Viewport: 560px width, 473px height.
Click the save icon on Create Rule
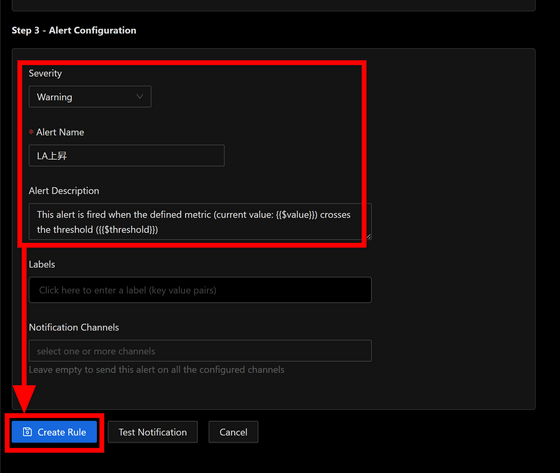click(27, 432)
